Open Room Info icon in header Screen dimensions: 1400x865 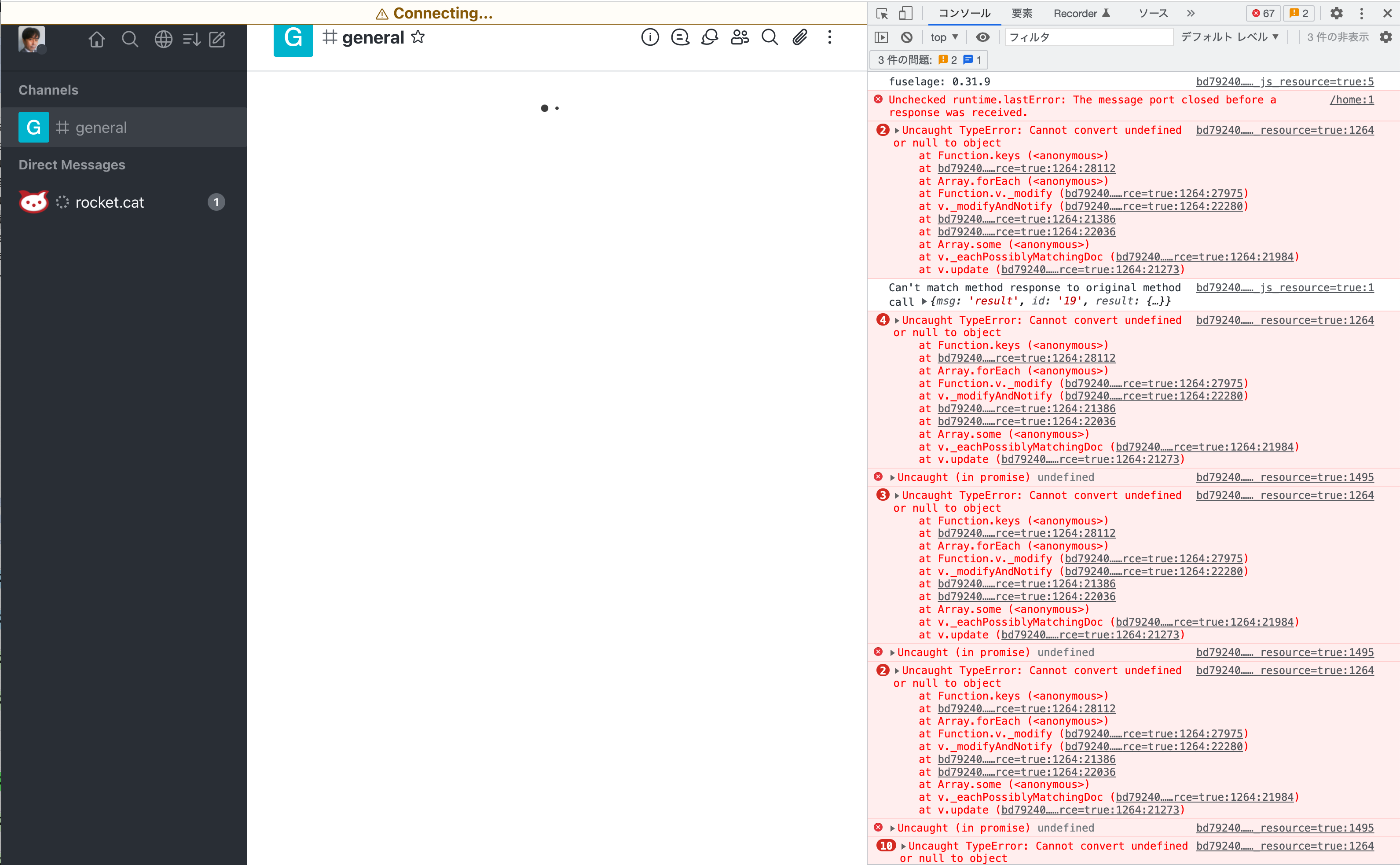point(650,37)
